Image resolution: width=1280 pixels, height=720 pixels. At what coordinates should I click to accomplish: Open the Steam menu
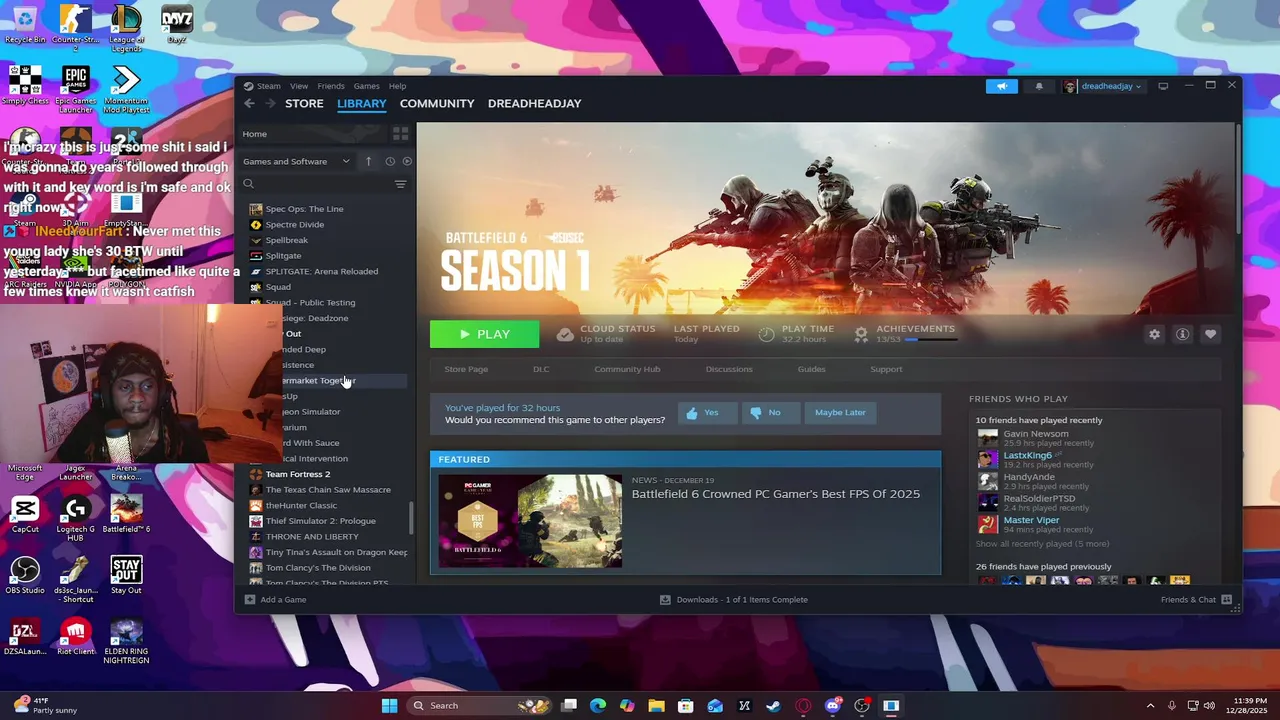click(269, 86)
